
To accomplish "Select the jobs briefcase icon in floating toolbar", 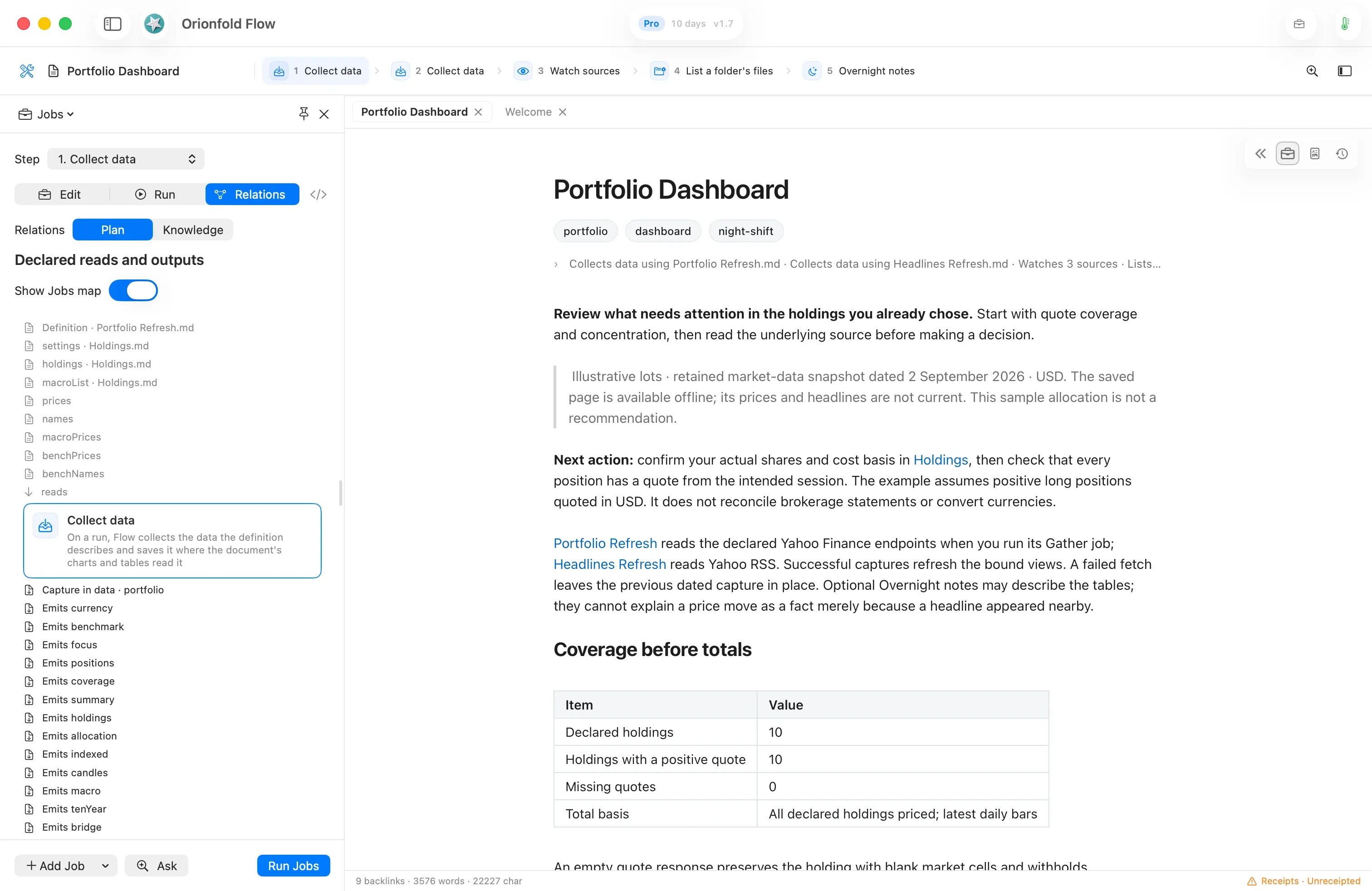I will coord(1287,154).
